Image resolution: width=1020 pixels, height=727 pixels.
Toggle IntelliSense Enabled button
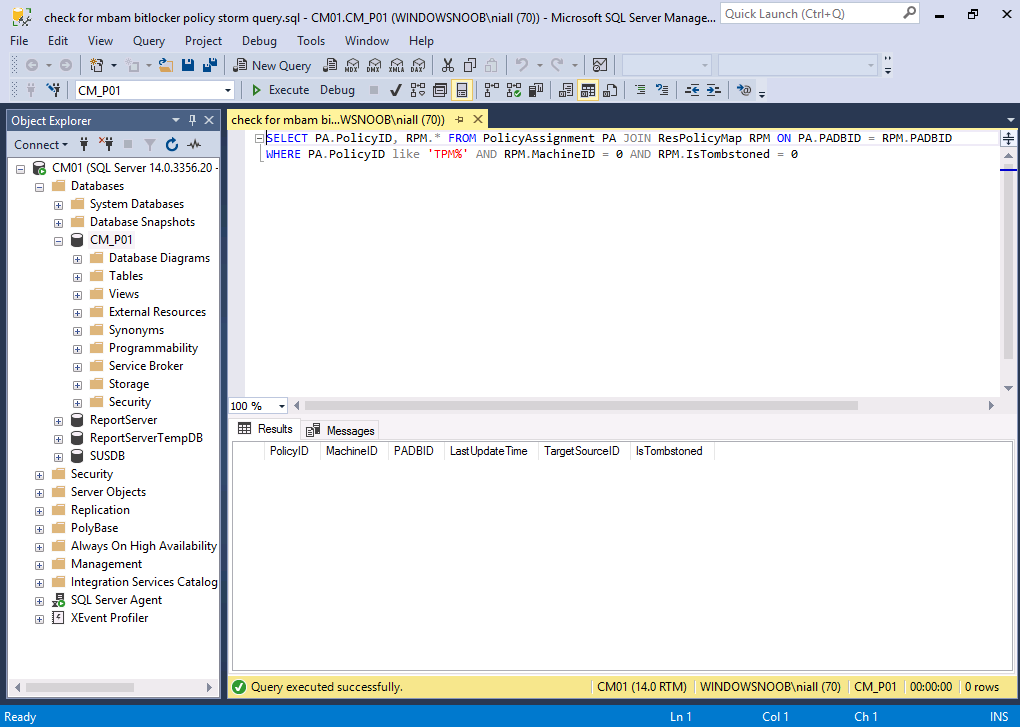pyautogui.click(x=462, y=90)
